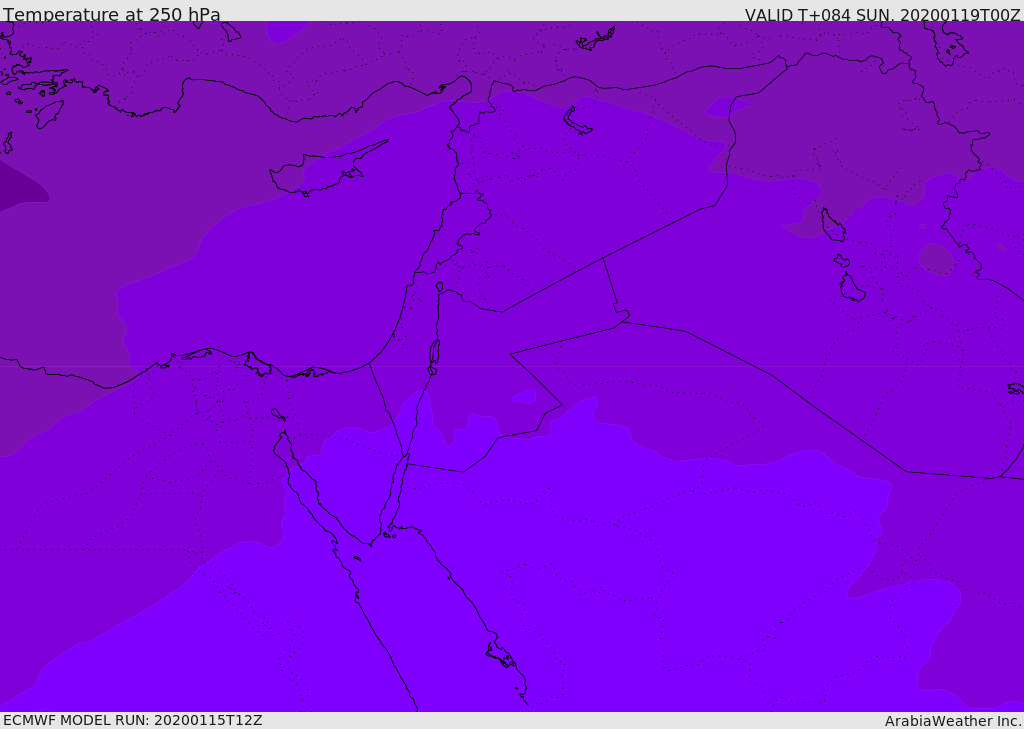Click the island of Cyprus on the map
1024x729 pixels.
(x=322, y=171)
